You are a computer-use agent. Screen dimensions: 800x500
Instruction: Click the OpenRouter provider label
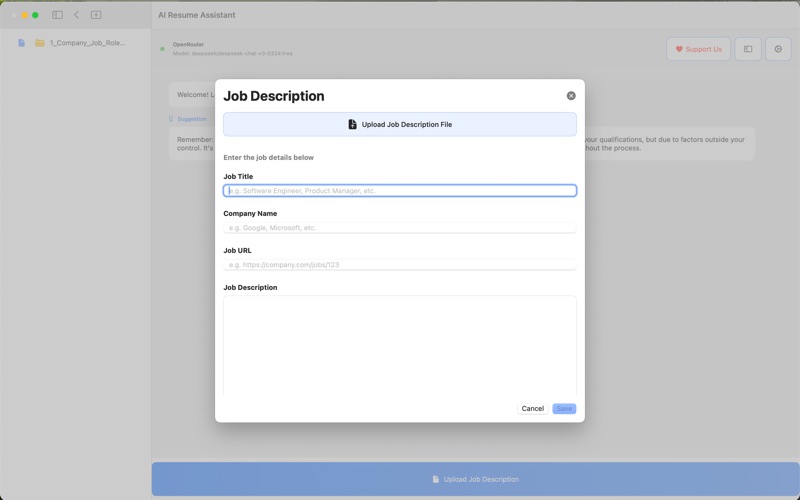pyautogui.click(x=188, y=44)
